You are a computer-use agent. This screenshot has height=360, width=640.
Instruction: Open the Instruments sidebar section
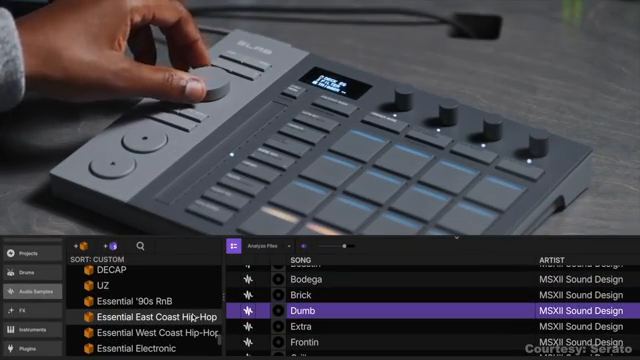pyautogui.click(x=33, y=329)
